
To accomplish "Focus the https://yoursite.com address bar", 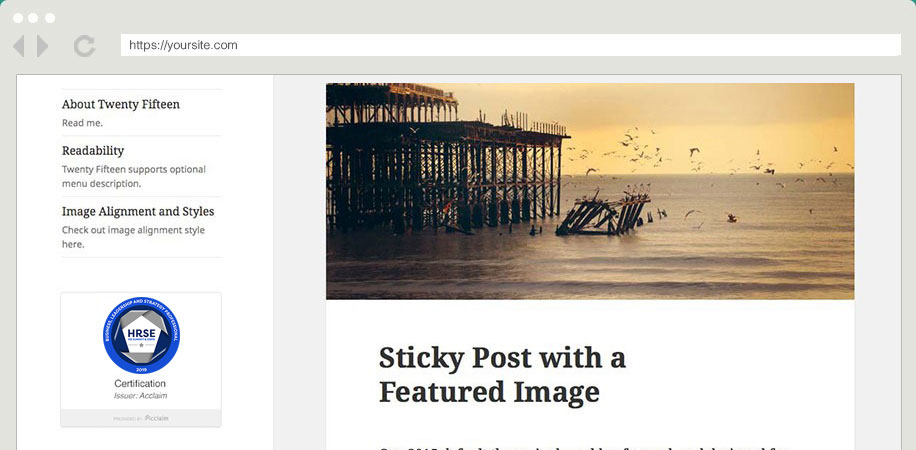I will [511, 45].
